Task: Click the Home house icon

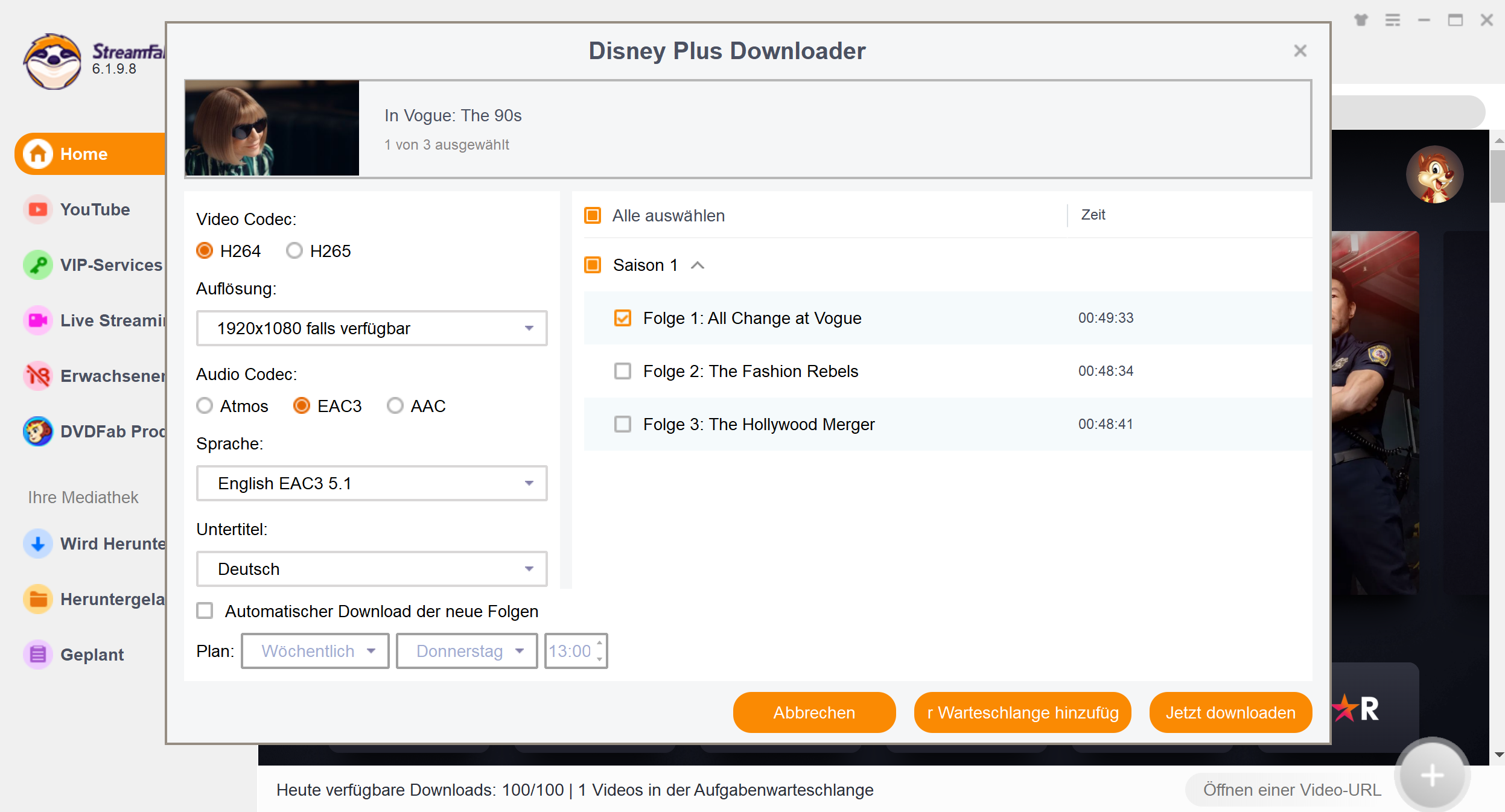Action: [38, 154]
